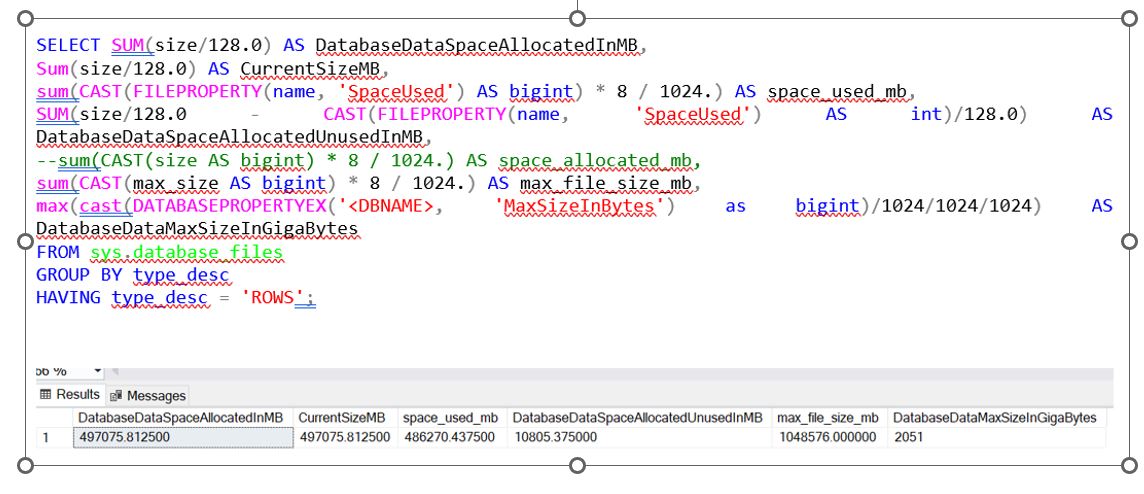Viewport: 1144px width, 494px height.
Task: Select the cell showing 1048576.000000
Action: click(827, 437)
